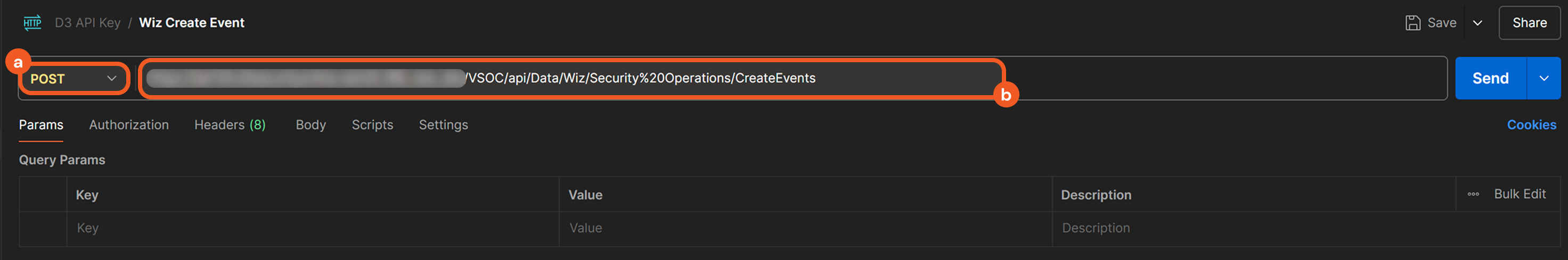Open the request Settings tab
Image resolution: width=1568 pixels, height=260 pixels.
pos(443,124)
